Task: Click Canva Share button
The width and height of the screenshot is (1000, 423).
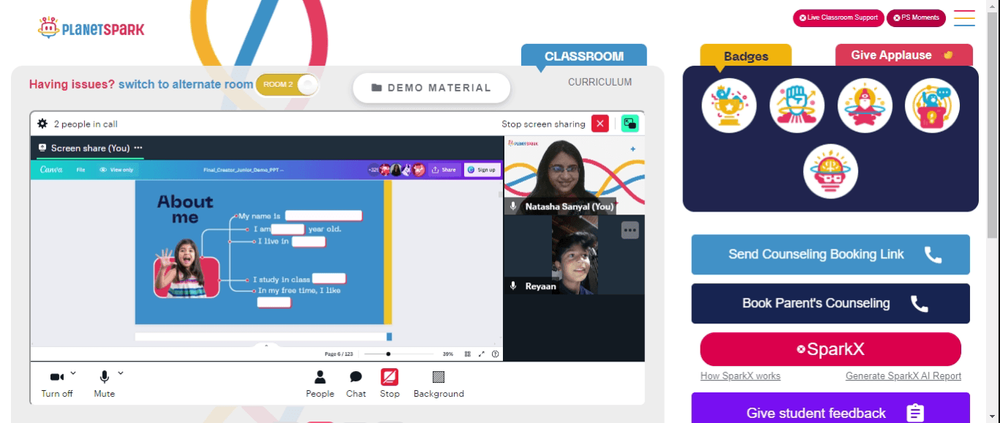Action: tap(444, 170)
